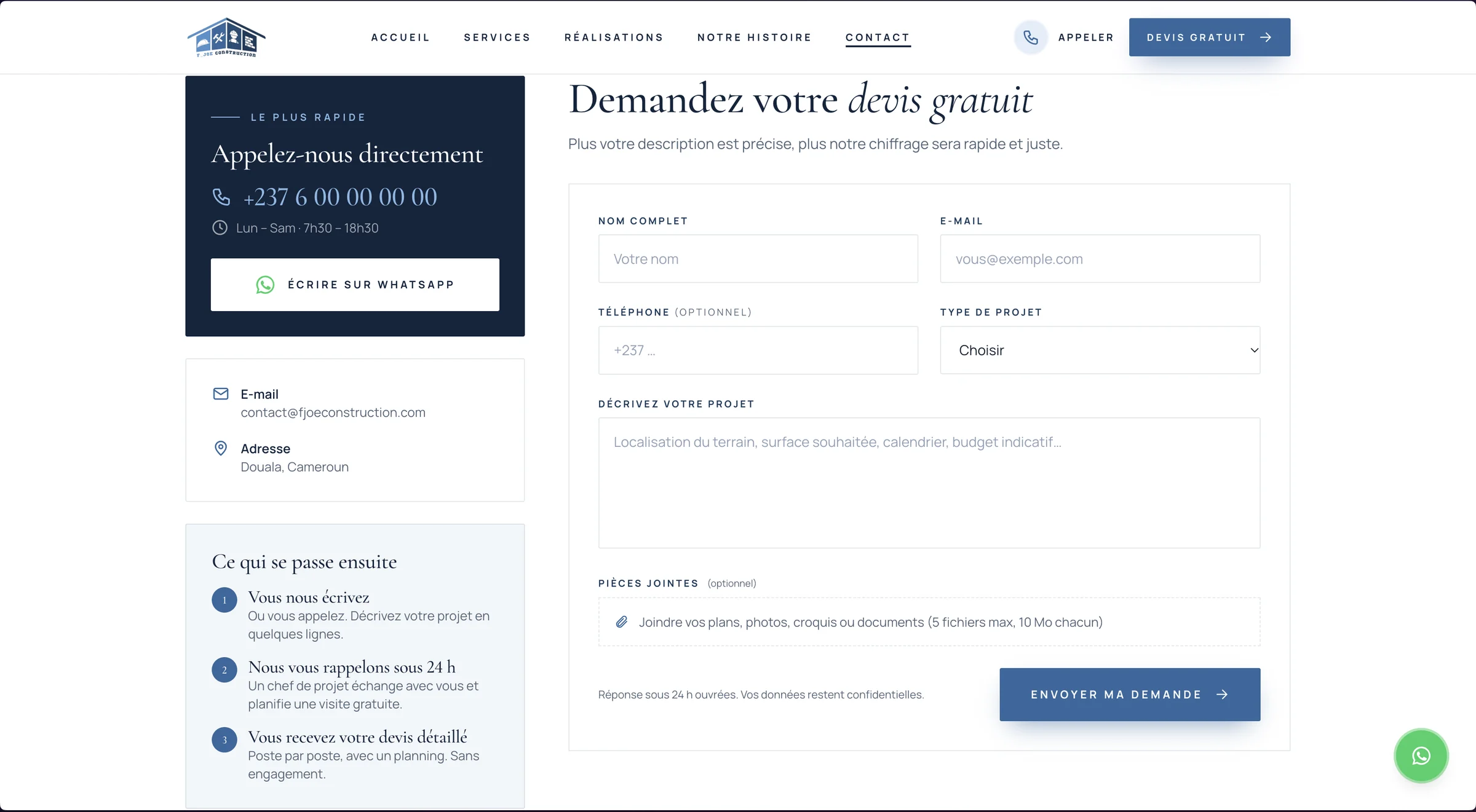Go to the Accueil page
This screenshot has width=1476, height=812.
(x=400, y=37)
